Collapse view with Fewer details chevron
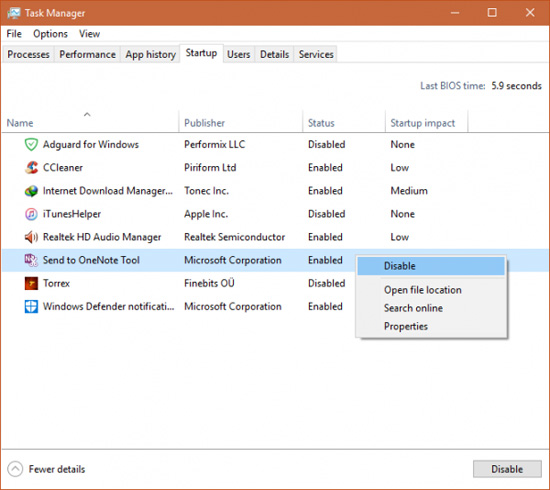Screen dimensions: 550x490 click(15, 469)
